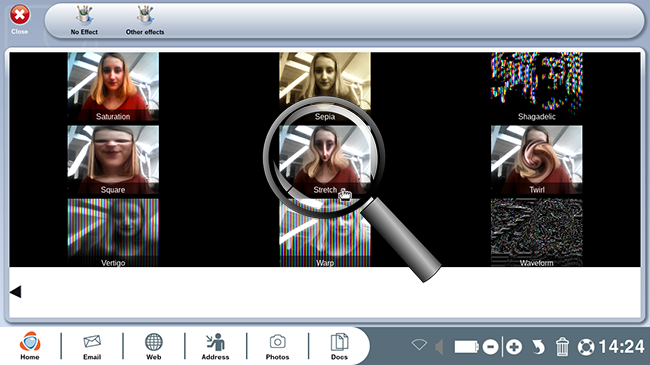650x365 pixels.
Task: Choose the Saturation effect thumbnail
Action: point(113,87)
